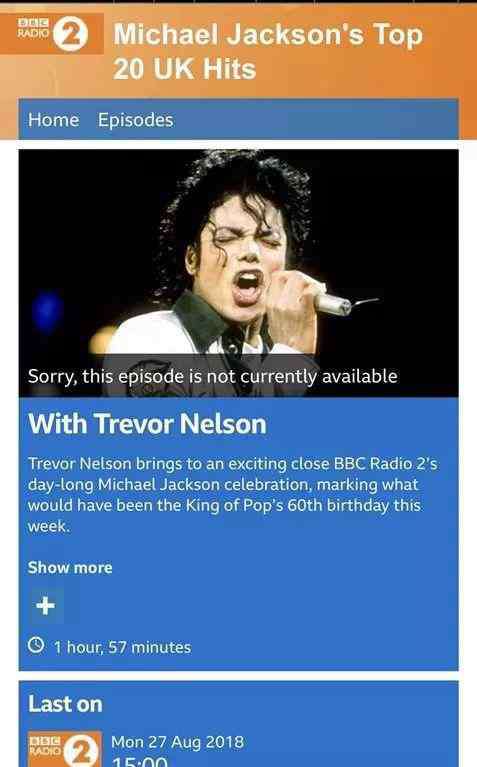Viewport: 477px width, 767px height.
Task: Click the Last on section heading
Action: point(66,704)
